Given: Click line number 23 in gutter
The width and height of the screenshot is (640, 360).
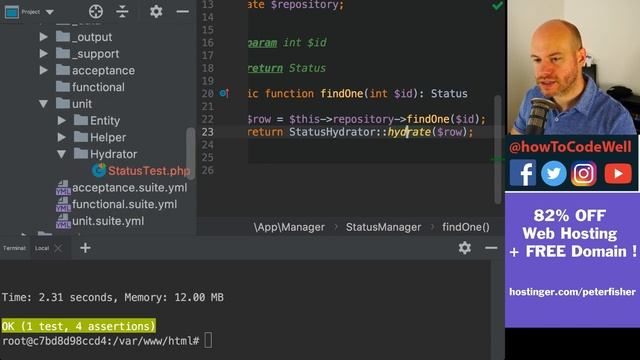Looking at the screenshot, I should 207,132.
